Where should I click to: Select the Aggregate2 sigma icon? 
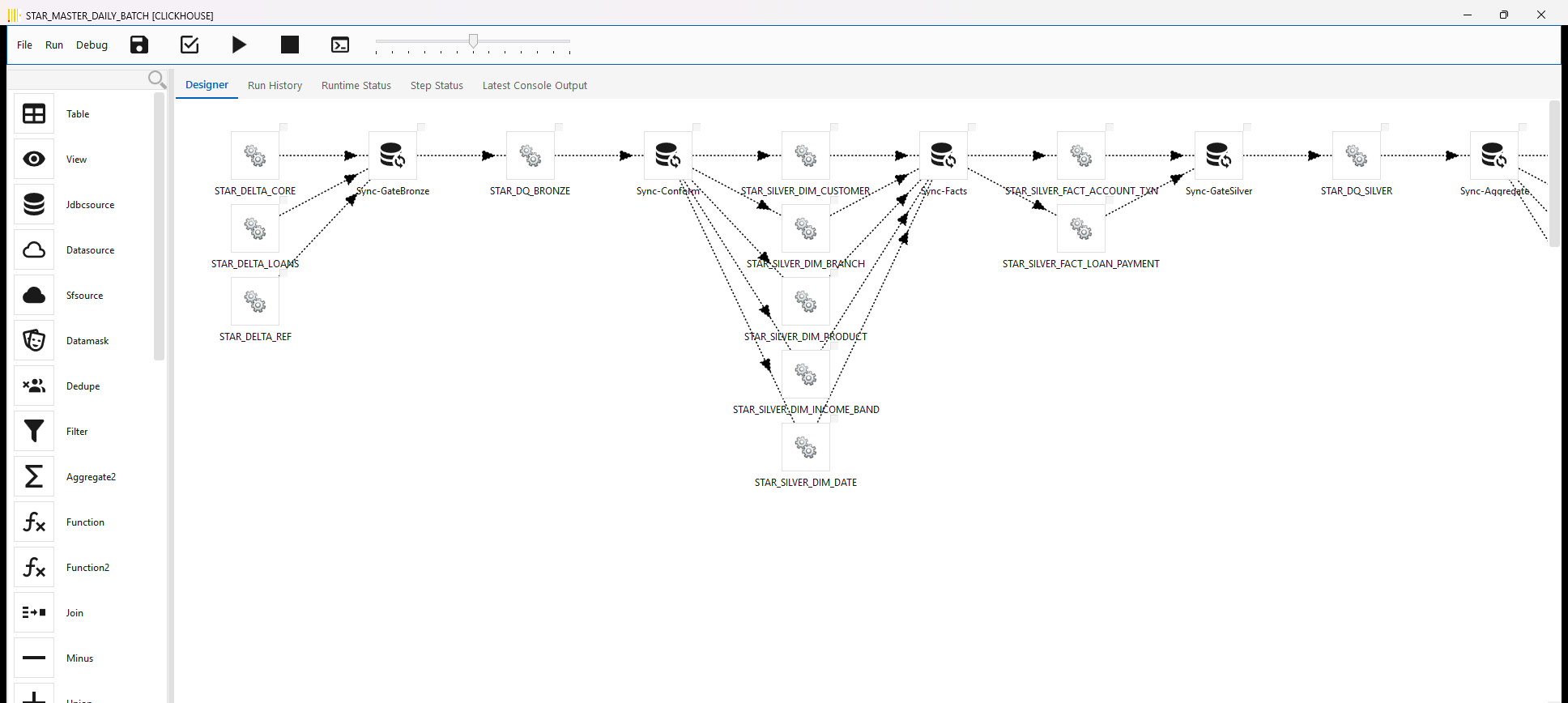pos(34,477)
